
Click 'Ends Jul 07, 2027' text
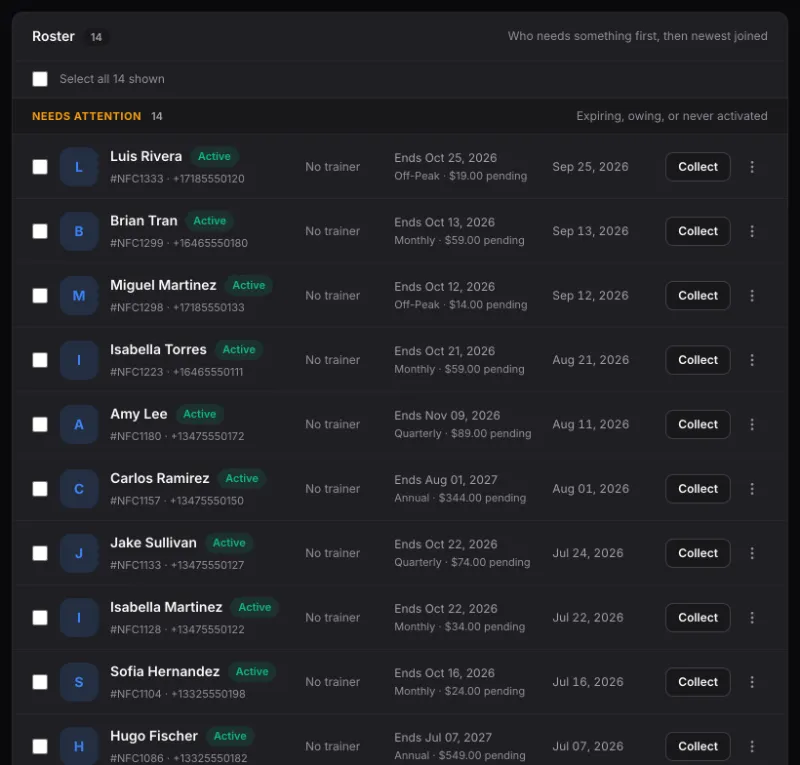[443, 737]
